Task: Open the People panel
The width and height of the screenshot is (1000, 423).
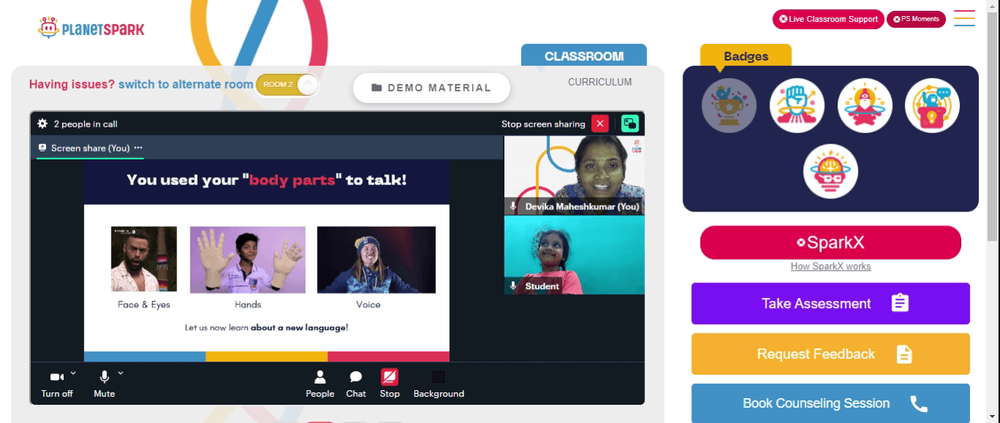Action: [x=320, y=384]
